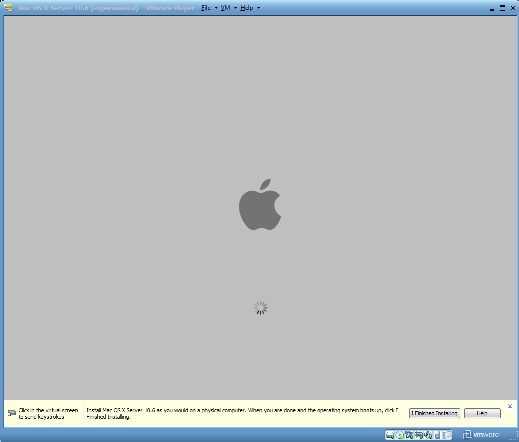The image size is (519, 442).
Task: Click the Help button in hint bar
Action: pyautogui.click(x=482, y=413)
